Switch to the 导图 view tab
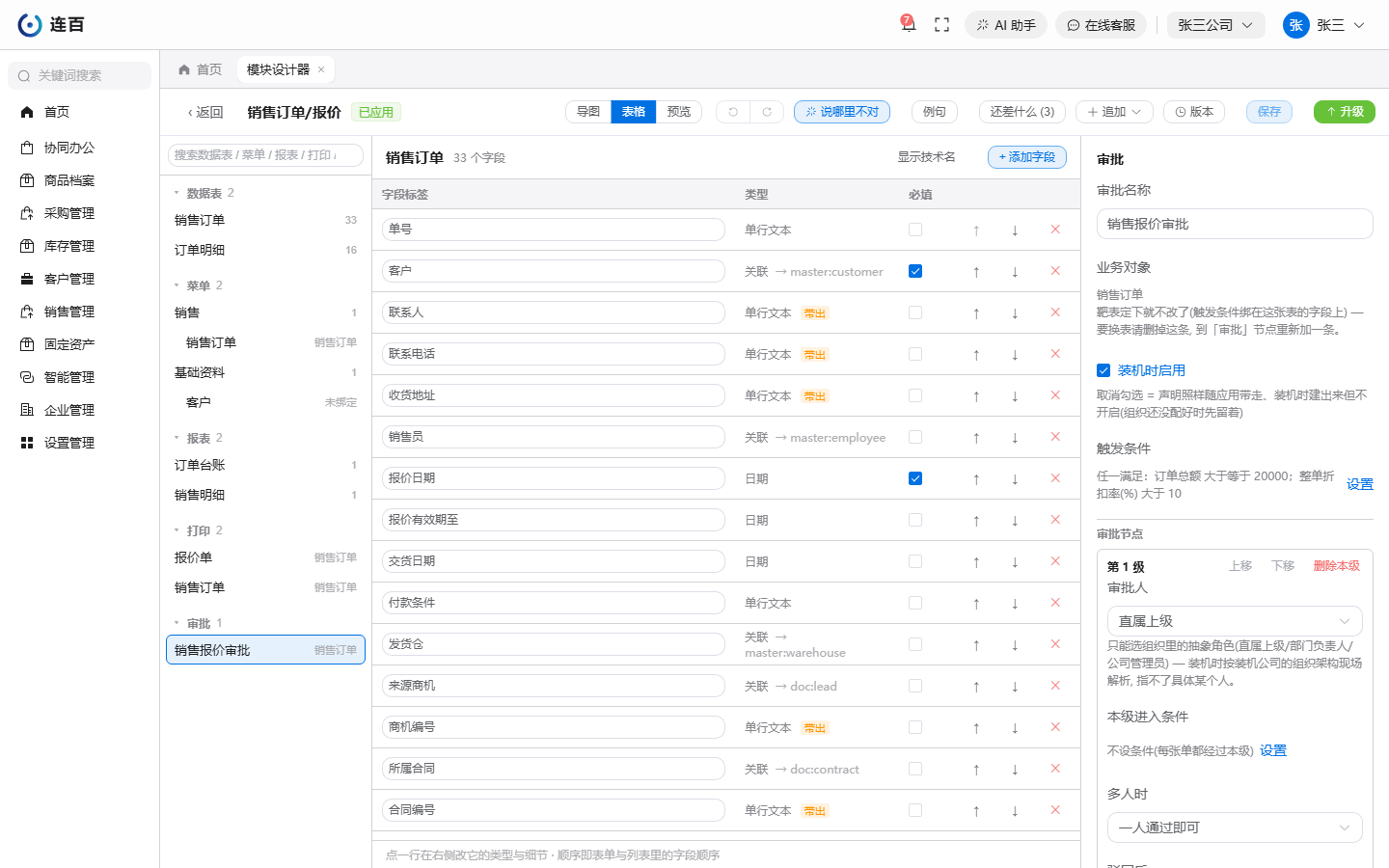Image resolution: width=1389 pixels, height=868 pixels. tap(588, 112)
